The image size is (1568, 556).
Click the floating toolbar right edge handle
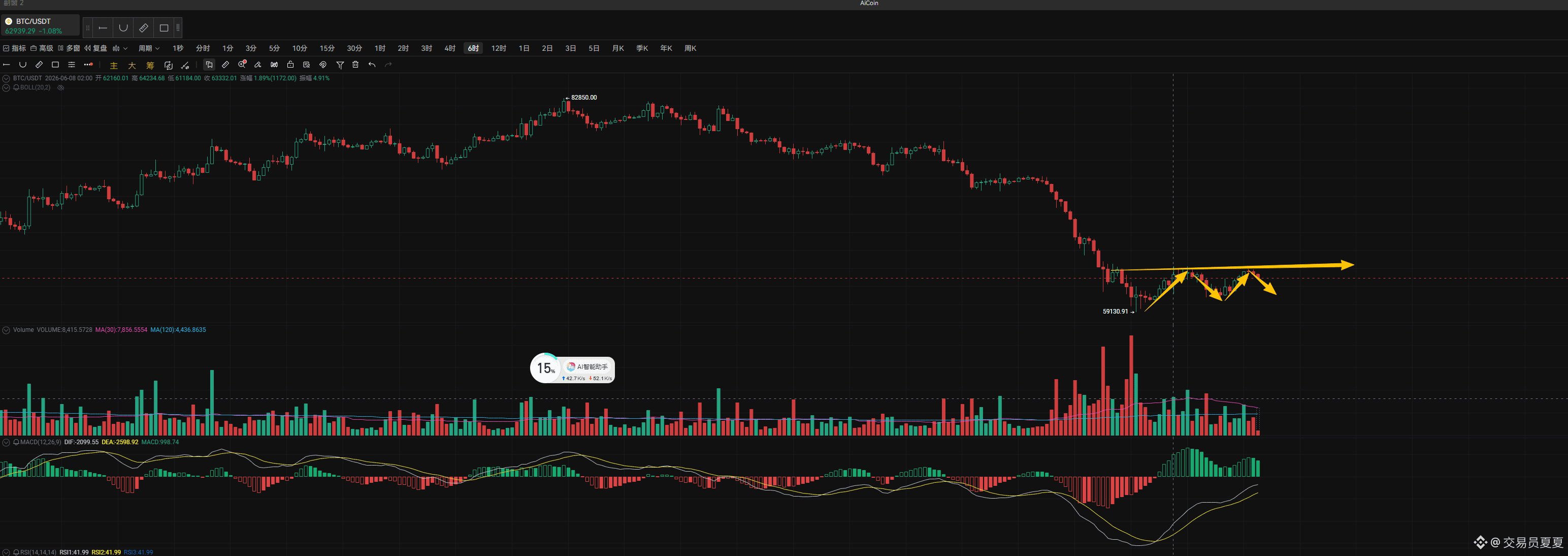178,28
